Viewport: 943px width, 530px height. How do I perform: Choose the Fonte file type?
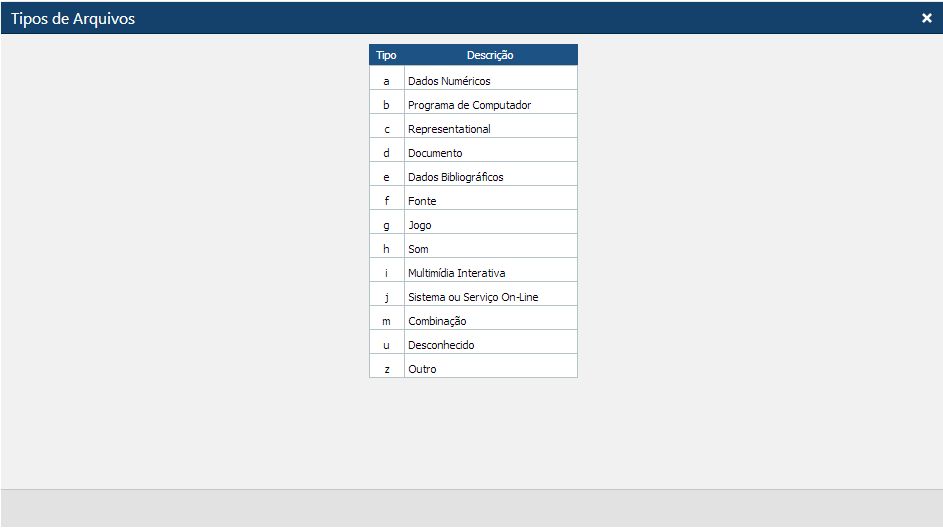[x=422, y=201]
